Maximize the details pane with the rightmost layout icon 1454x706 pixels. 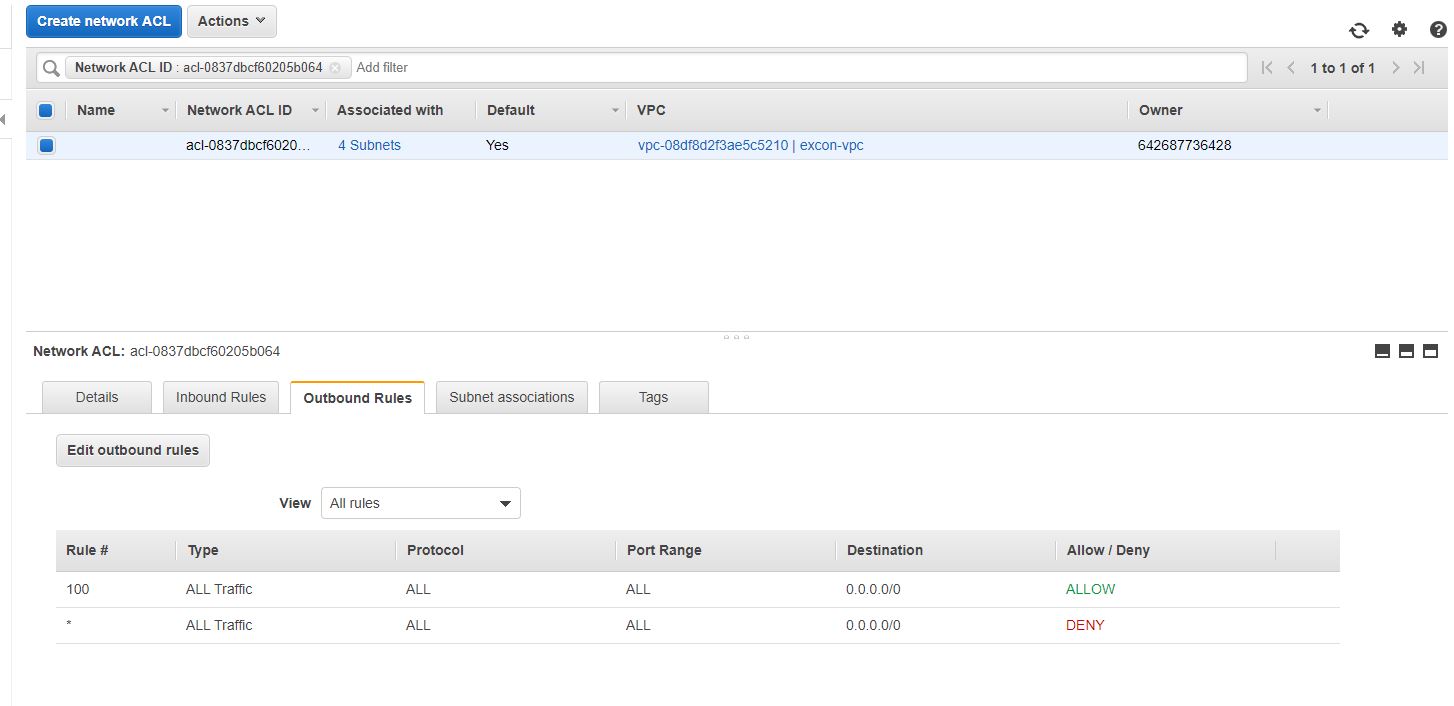pos(1430,351)
